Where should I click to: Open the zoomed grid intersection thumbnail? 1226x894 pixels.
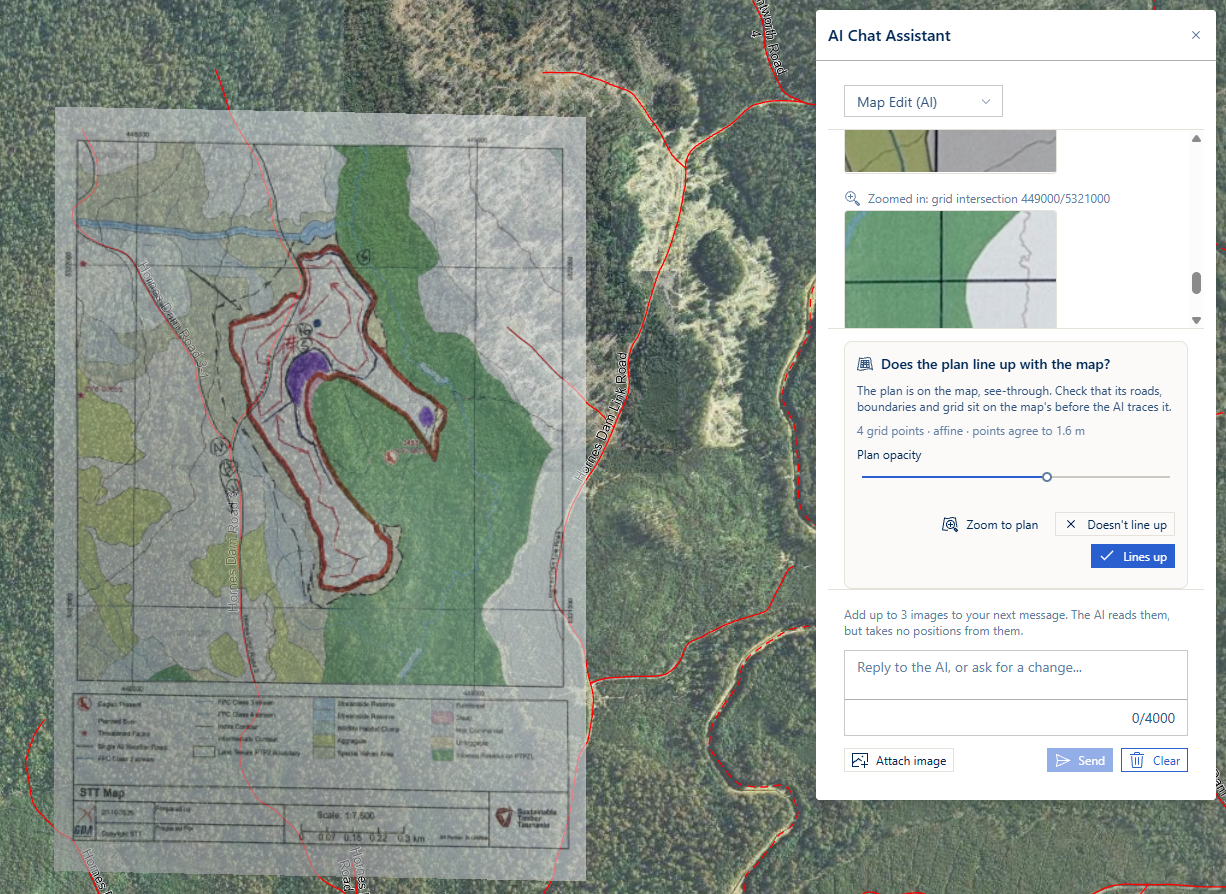[x=950, y=268]
